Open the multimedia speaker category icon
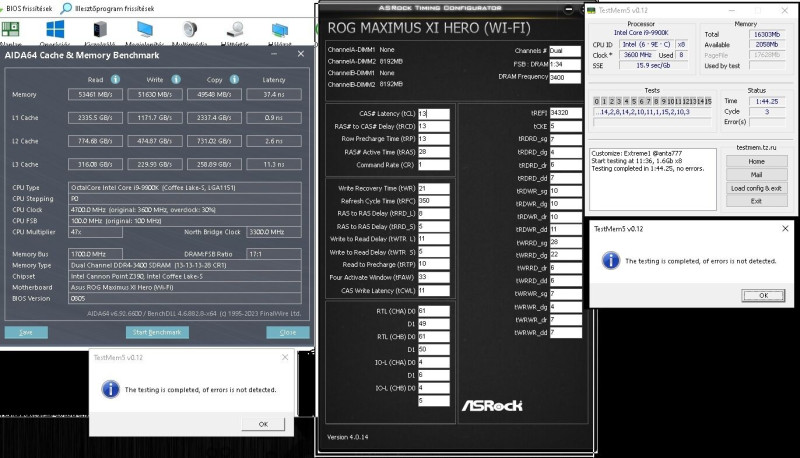 click(190, 29)
